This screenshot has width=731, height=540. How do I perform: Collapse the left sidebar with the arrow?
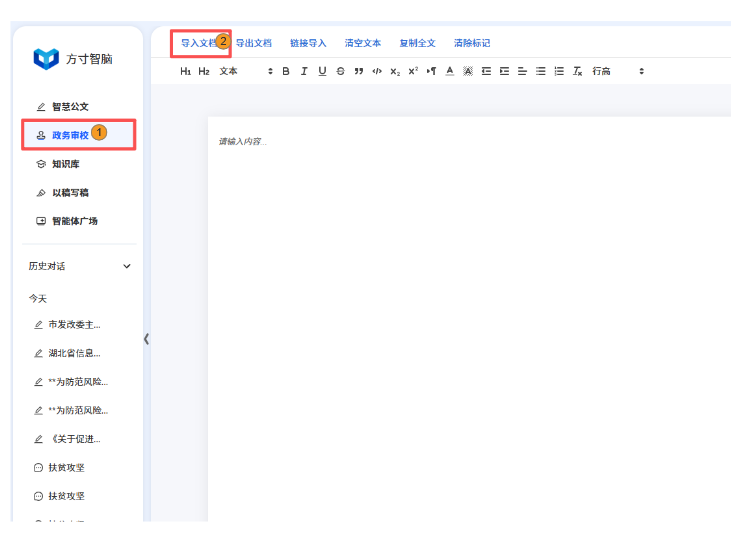[x=146, y=339]
